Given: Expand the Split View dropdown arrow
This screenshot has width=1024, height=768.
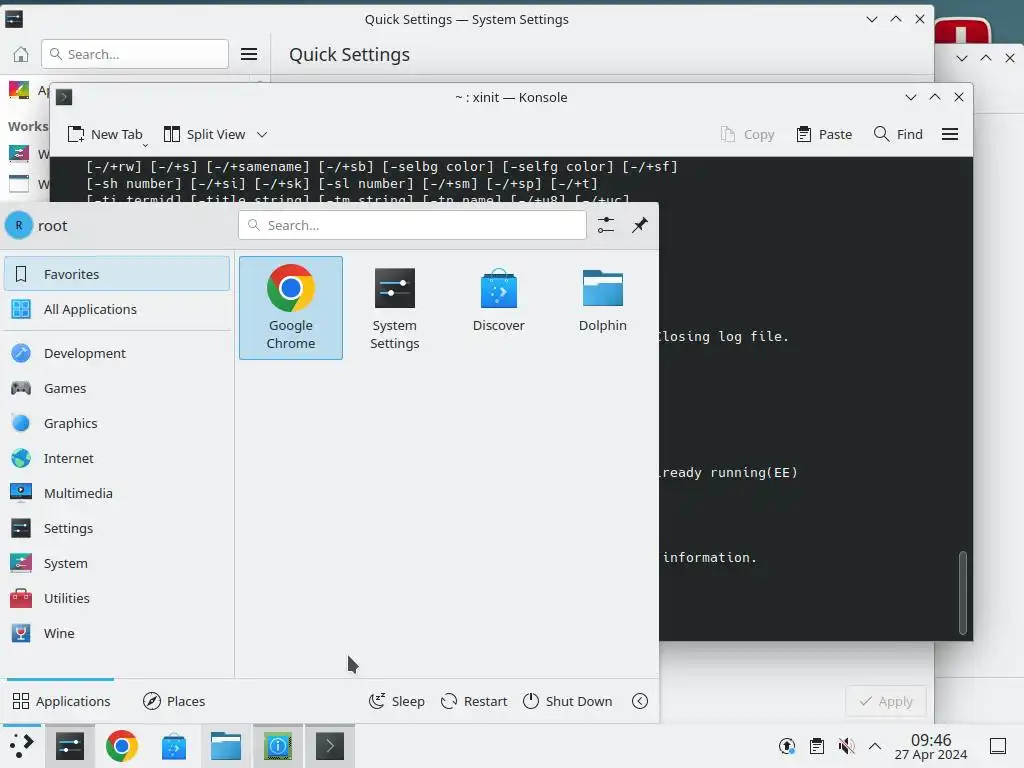Looking at the screenshot, I should pos(262,135).
